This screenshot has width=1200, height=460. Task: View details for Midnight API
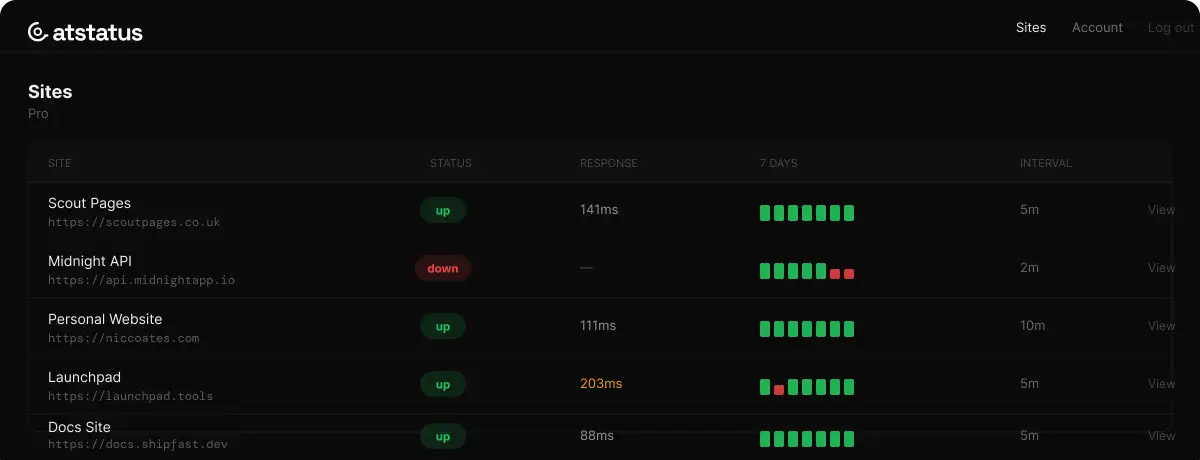pyautogui.click(x=1161, y=268)
